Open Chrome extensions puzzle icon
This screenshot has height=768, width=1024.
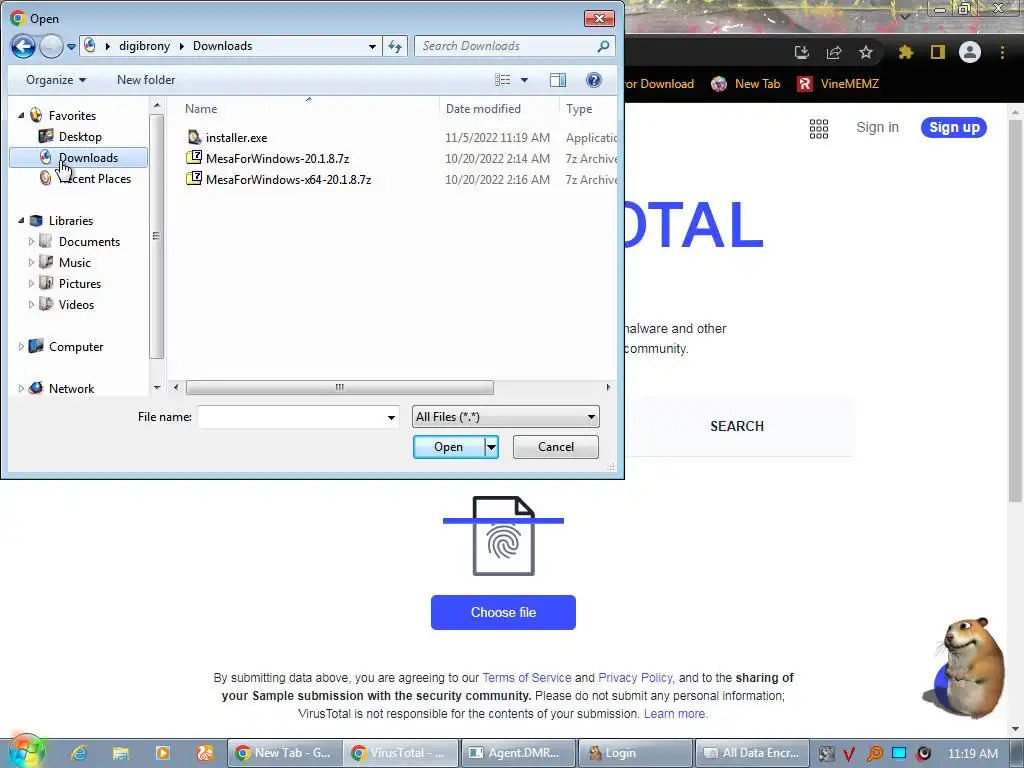coord(905,52)
